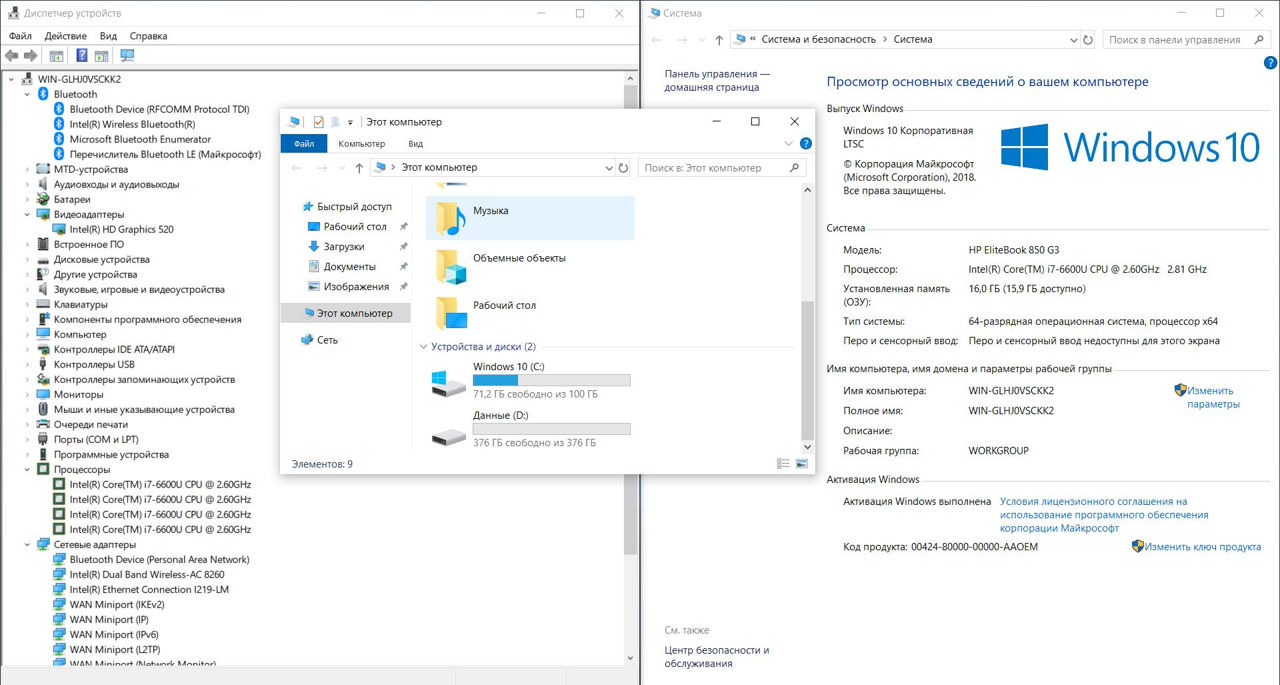Select Intel(R) HD Graphics 520 adapter
The width and height of the screenshot is (1280, 685).
coord(121,229)
